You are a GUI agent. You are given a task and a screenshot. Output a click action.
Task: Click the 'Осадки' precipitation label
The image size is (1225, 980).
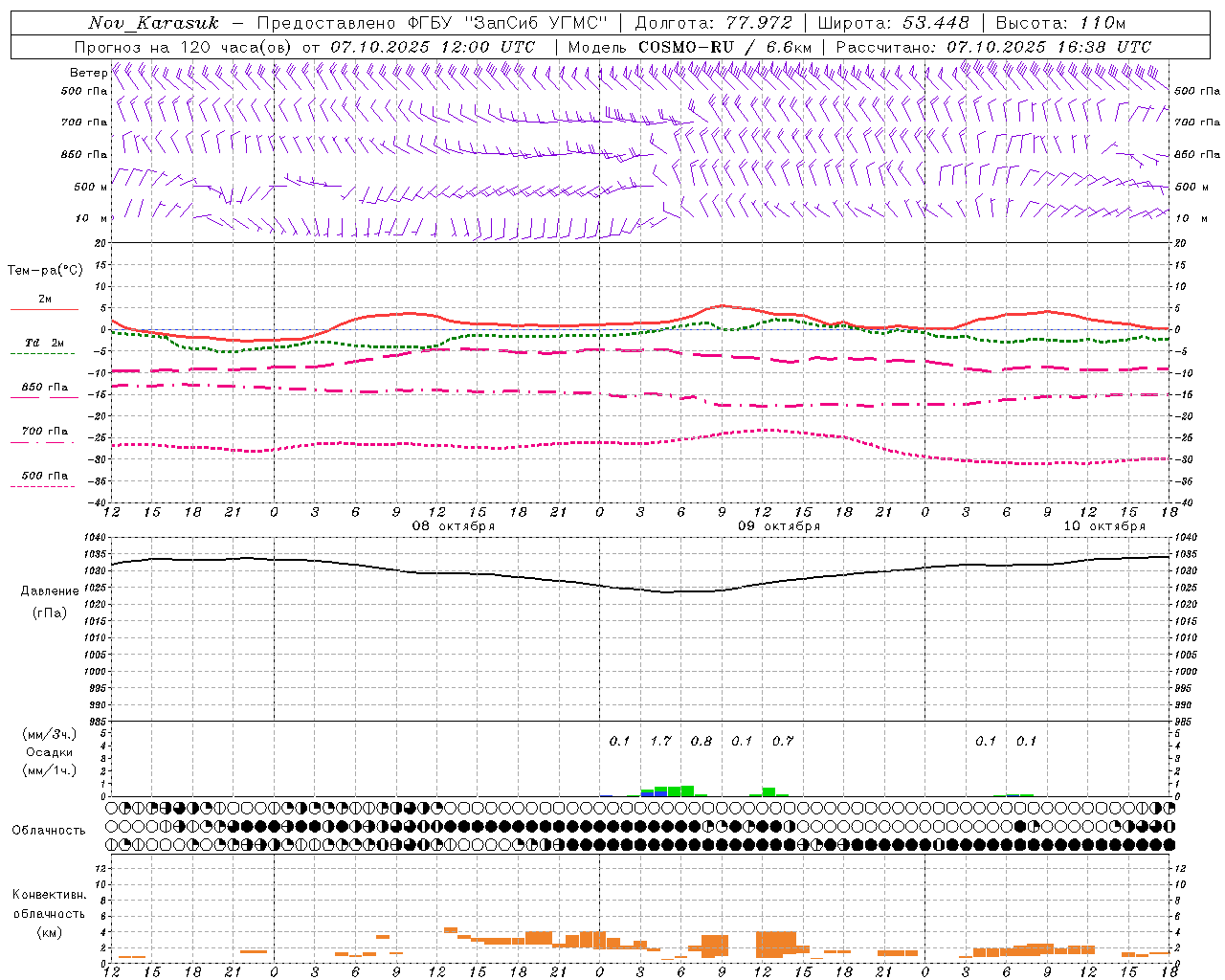50,752
